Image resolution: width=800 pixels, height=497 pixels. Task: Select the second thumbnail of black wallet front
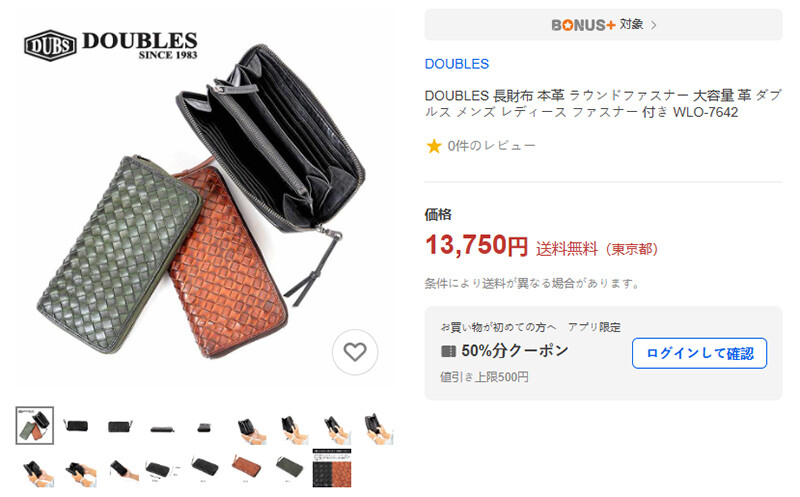(x=76, y=425)
